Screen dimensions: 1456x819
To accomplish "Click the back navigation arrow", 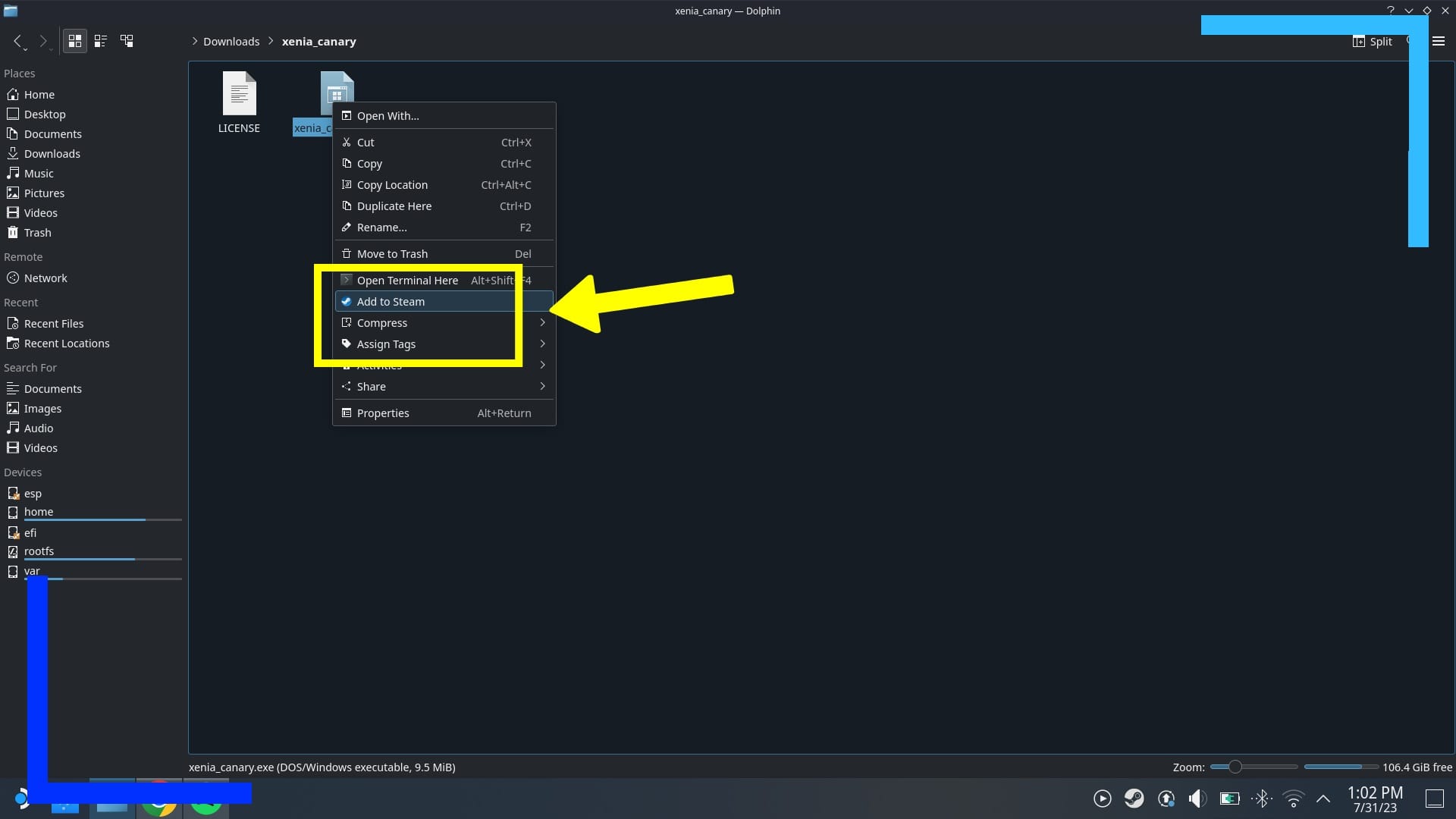I will point(18,41).
